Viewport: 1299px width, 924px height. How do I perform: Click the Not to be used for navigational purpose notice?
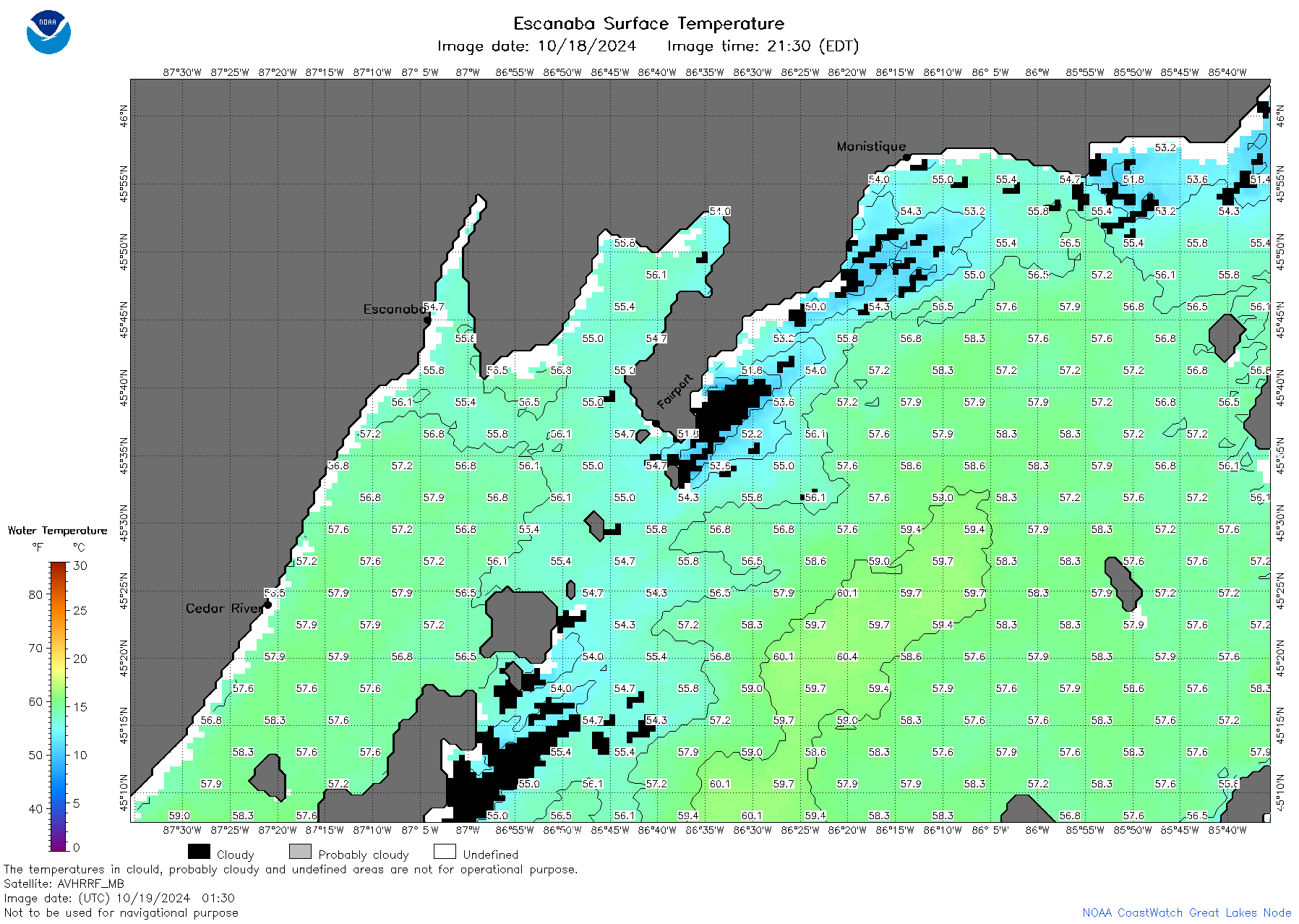click(x=121, y=912)
